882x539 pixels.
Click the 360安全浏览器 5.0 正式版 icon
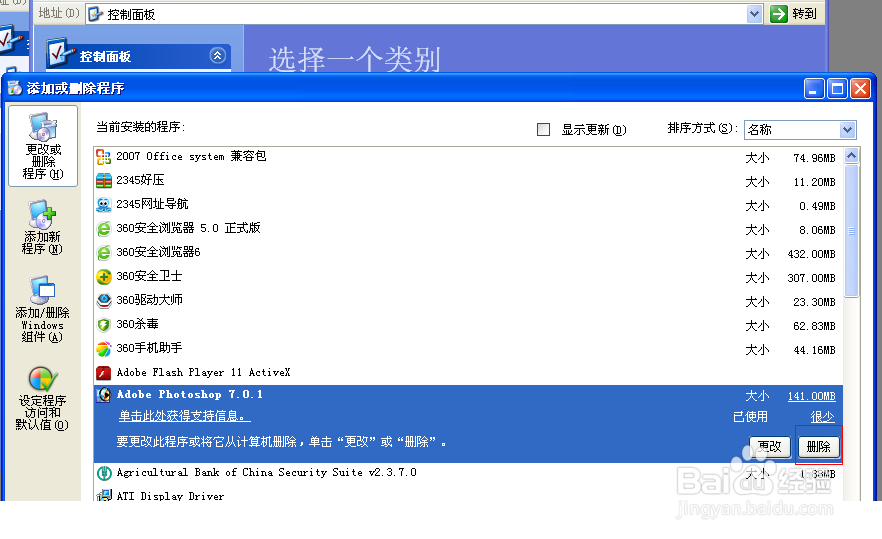104,229
